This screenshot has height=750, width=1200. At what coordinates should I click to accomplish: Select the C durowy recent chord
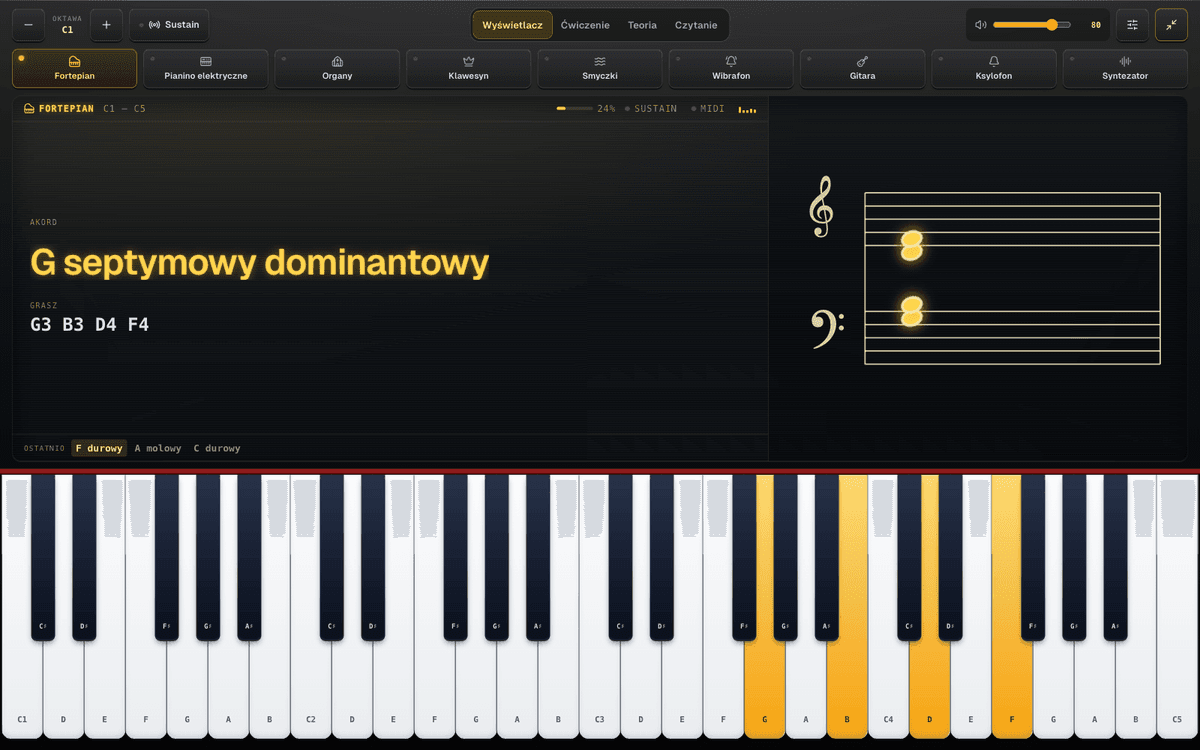[217, 448]
